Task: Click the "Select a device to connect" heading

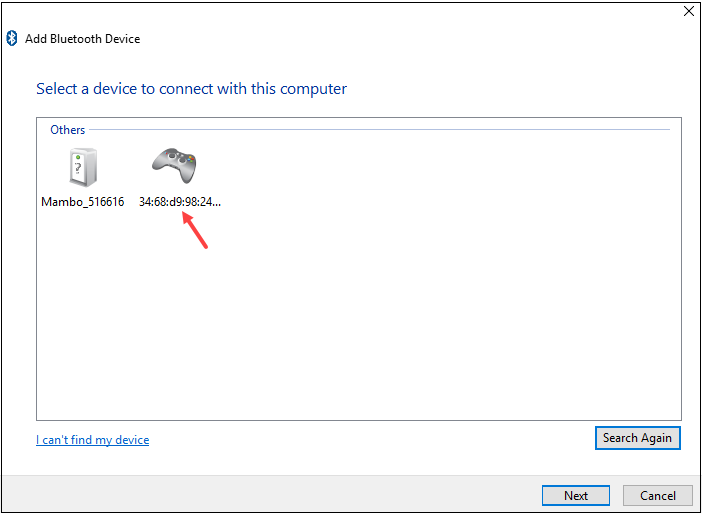Action: point(191,89)
